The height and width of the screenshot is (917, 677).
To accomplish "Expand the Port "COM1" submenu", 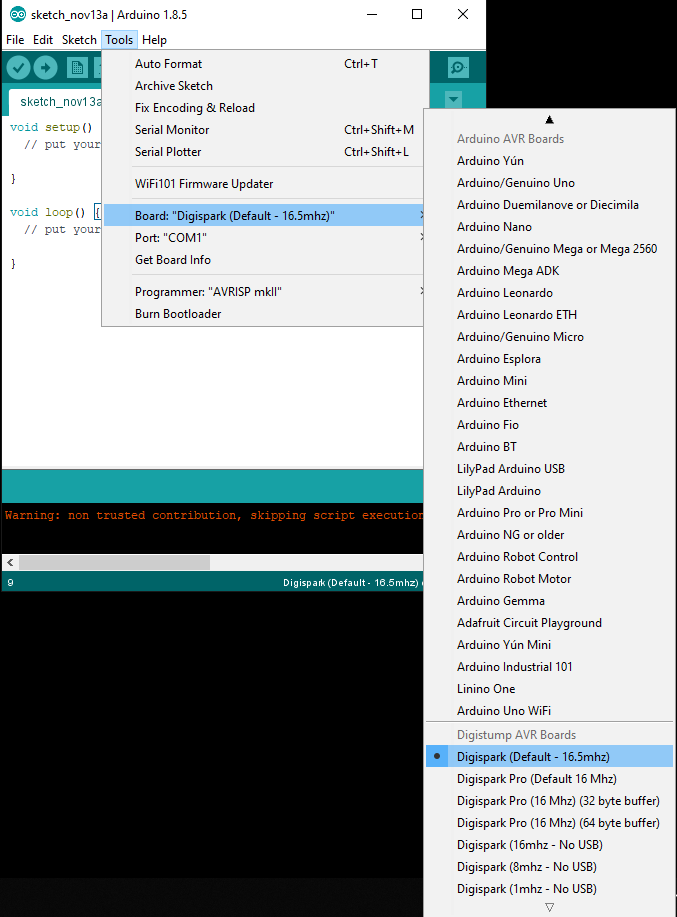I will 263,238.
